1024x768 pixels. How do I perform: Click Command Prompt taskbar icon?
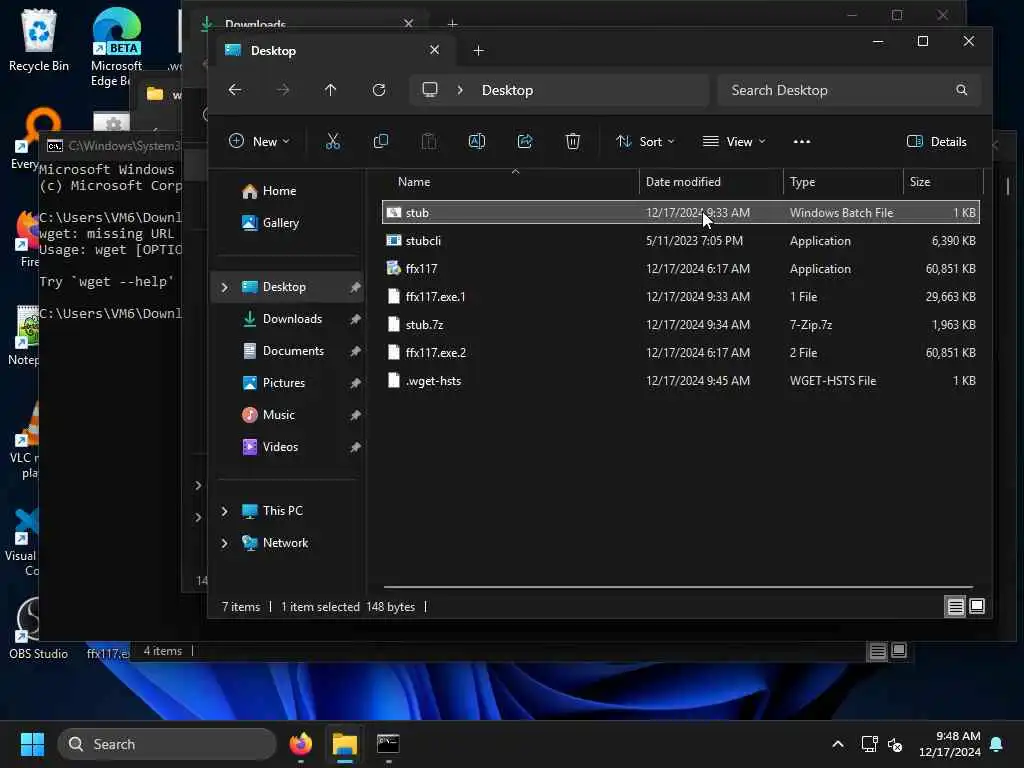[388, 744]
